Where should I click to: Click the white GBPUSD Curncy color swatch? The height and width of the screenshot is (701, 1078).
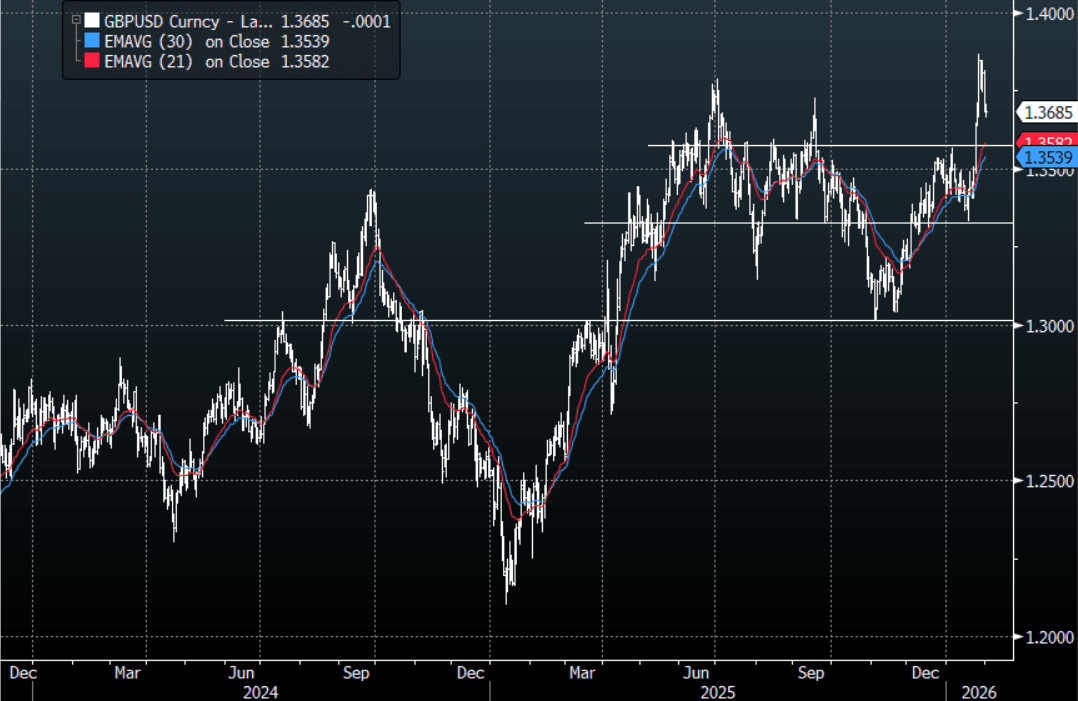tap(92, 20)
